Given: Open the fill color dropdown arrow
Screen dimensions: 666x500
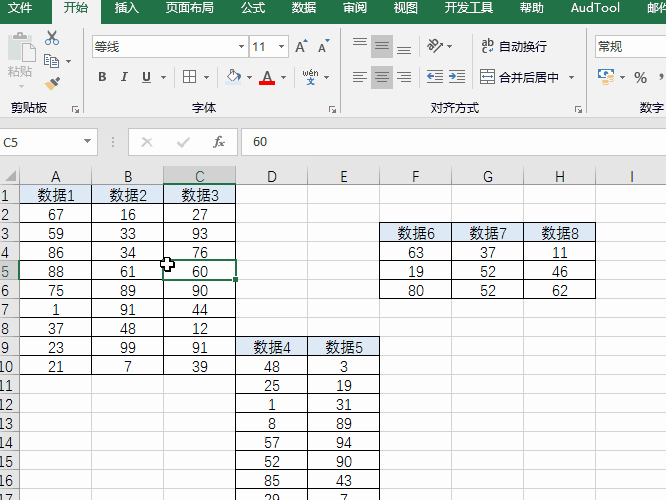Looking at the screenshot, I should coord(249,77).
